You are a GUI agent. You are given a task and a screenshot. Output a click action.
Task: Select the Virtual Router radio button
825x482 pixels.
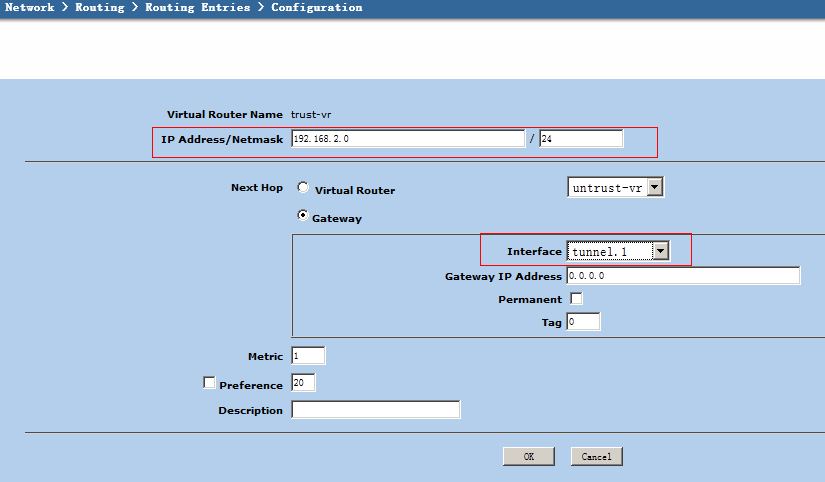click(x=303, y=188)
